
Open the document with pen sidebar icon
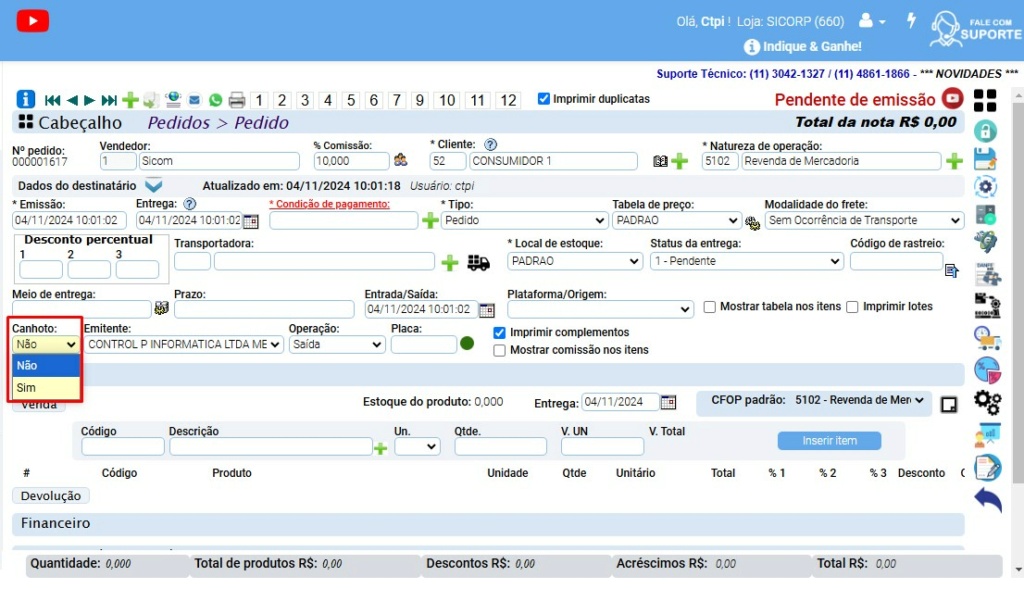(987, 467)
